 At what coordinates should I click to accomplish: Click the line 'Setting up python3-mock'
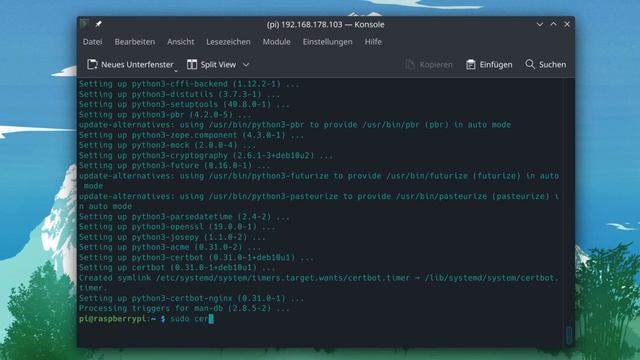(167, 145)
